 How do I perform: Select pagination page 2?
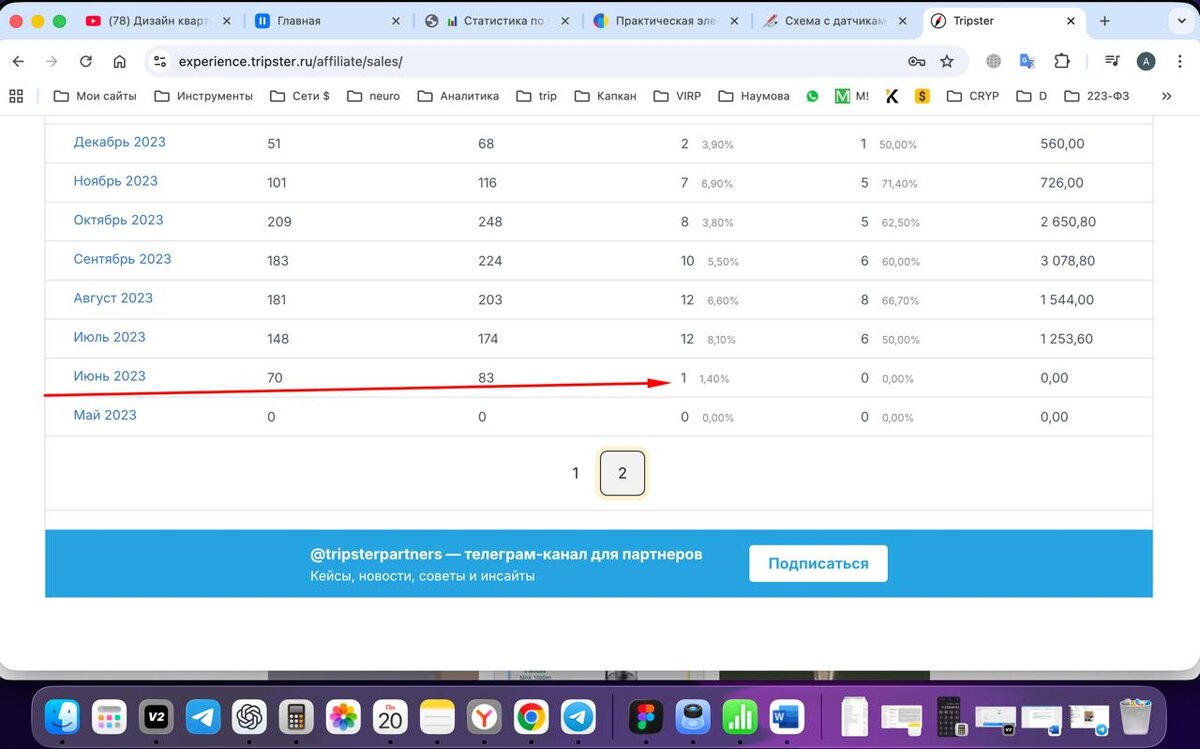[622, 473]
